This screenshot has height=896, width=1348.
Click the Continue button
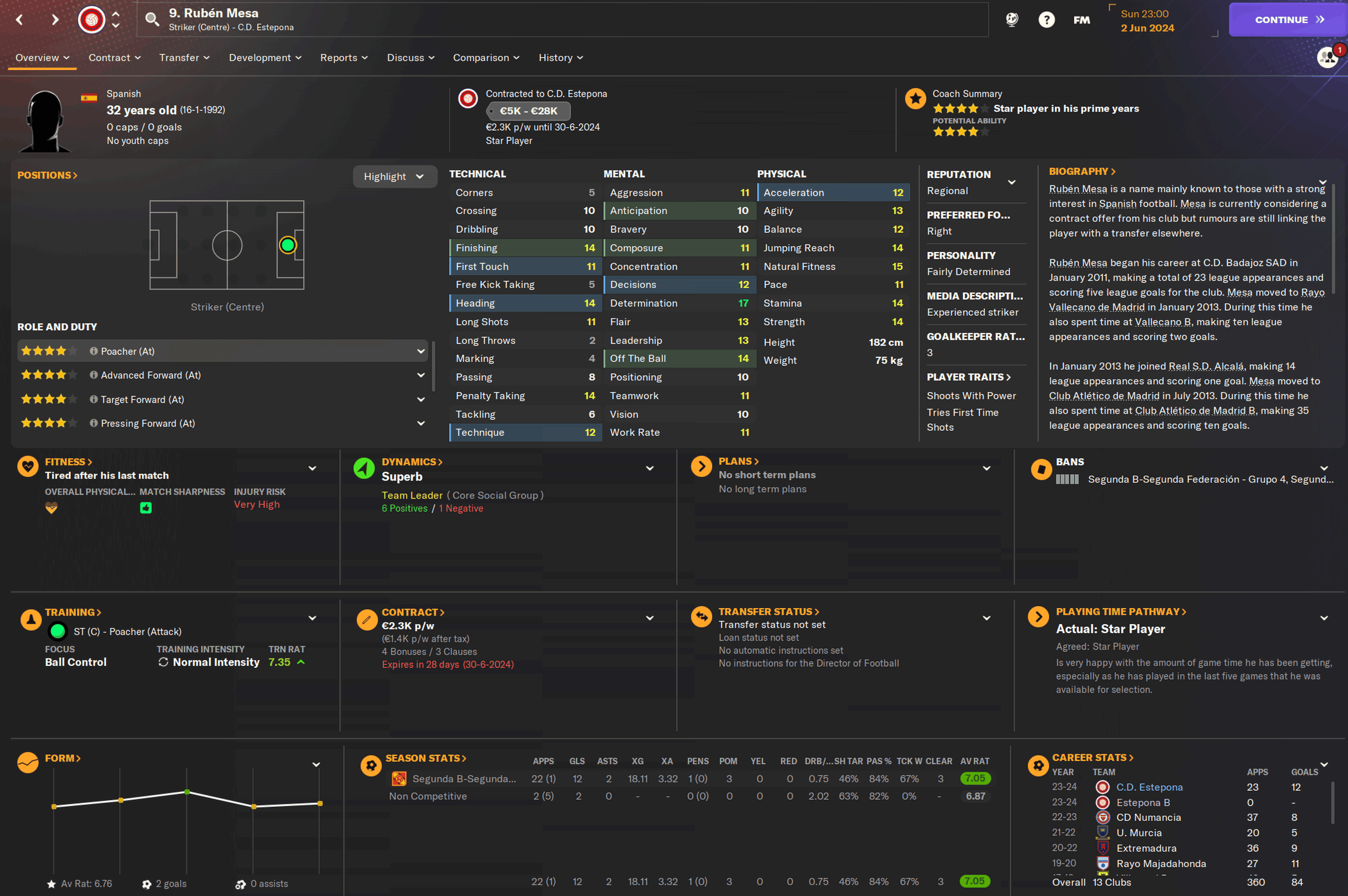[1288, 19]
